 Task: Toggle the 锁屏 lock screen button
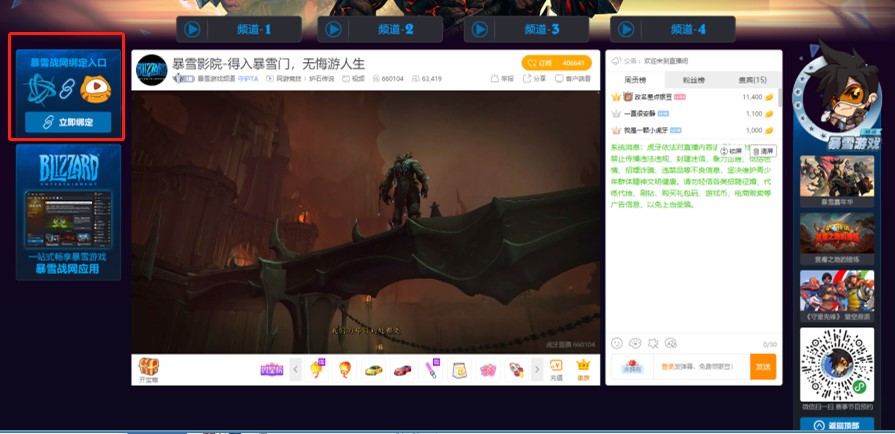(x=731, y=151)
